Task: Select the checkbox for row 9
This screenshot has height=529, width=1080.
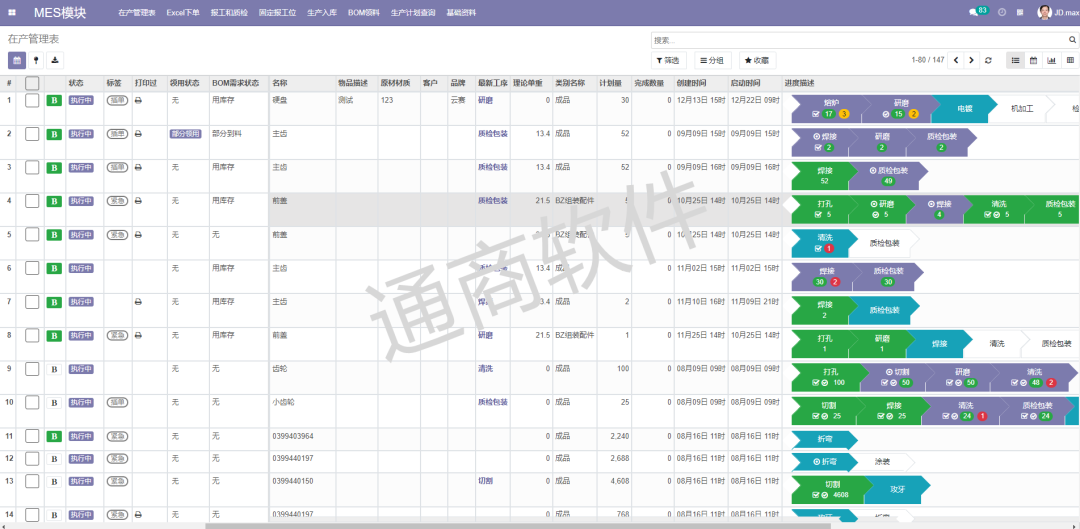Action: (x=32, y=369)
